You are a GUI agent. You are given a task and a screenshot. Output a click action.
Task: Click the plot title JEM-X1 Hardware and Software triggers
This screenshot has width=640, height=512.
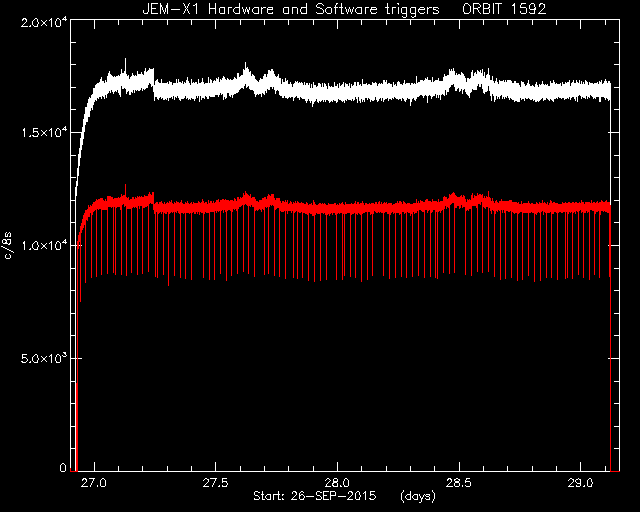[x=291, y=9]
